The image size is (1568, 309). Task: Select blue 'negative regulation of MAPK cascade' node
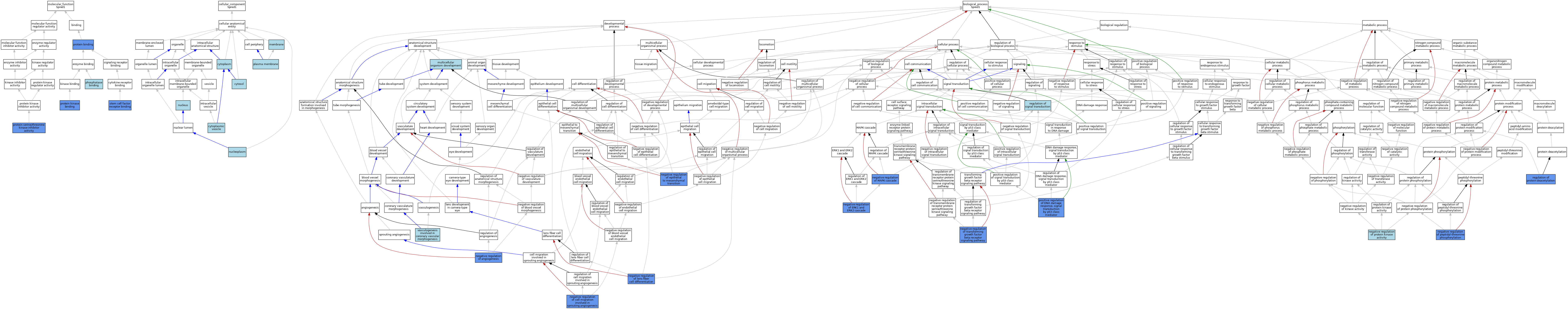885,179
